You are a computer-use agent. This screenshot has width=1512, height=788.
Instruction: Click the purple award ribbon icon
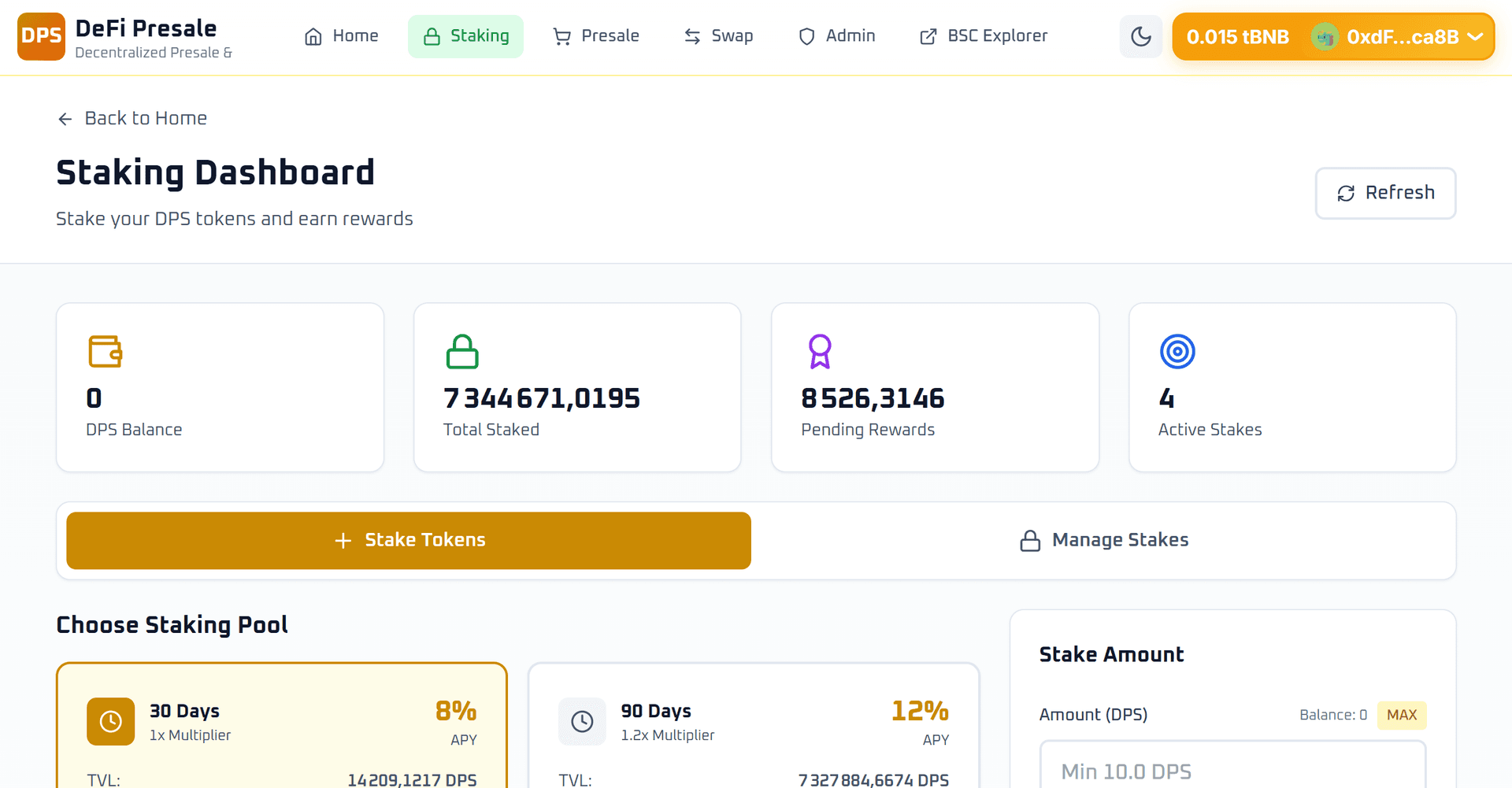click(820, 351)
